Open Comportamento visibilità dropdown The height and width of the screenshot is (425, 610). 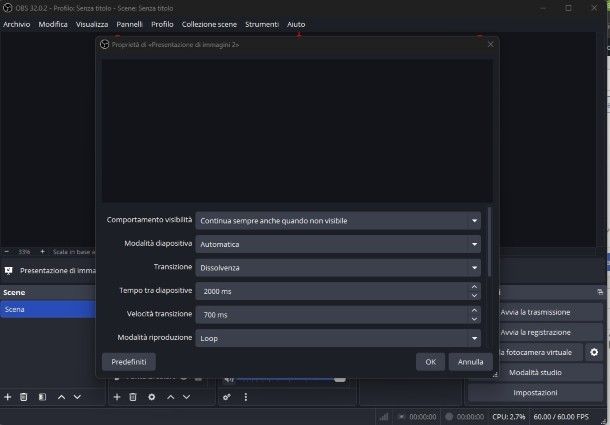pyautogui.click(x=338, y=220)
